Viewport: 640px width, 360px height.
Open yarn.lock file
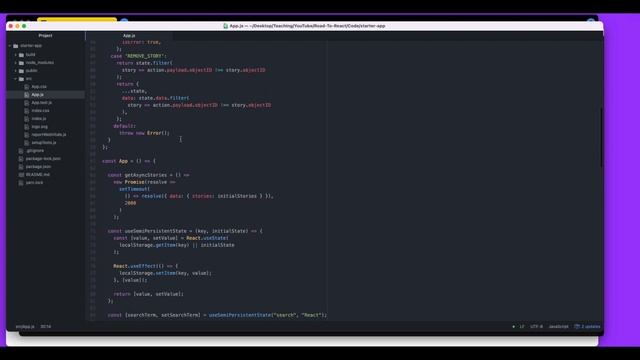(34, 182)
